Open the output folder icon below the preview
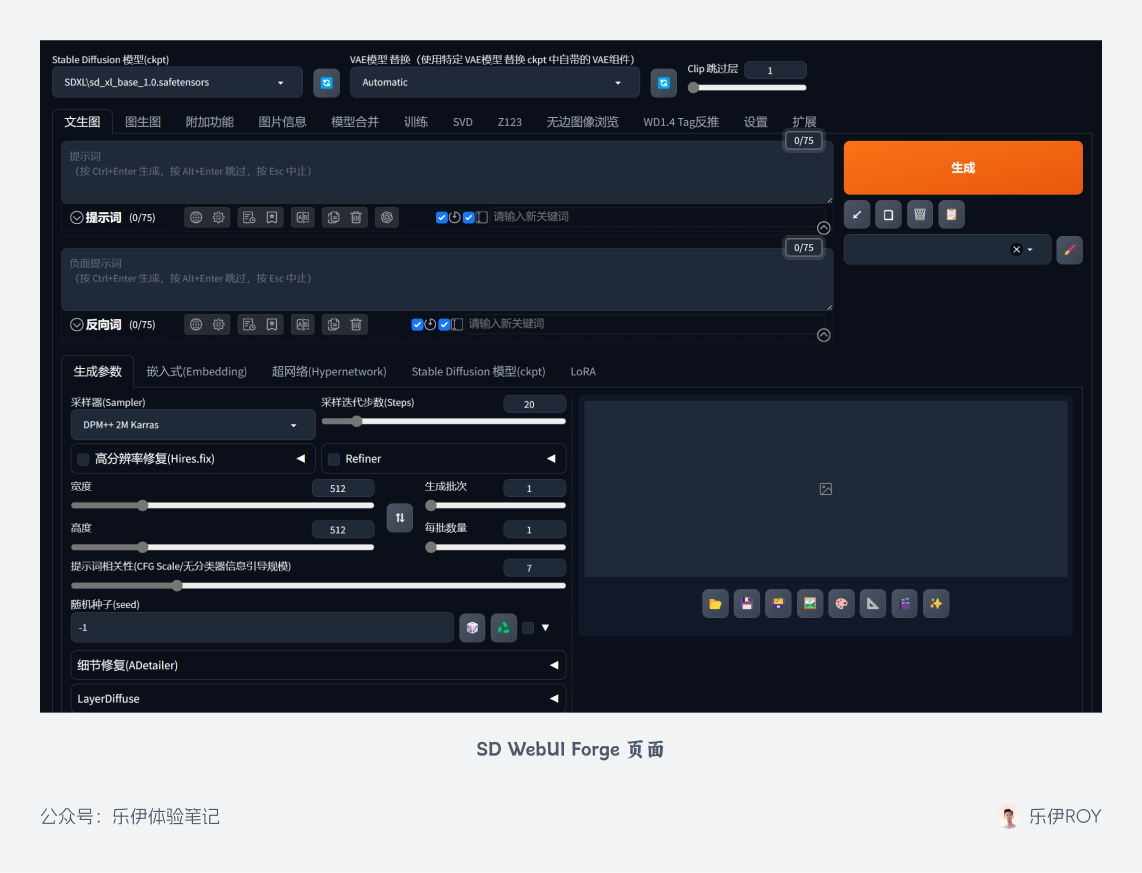 point(715,603)
